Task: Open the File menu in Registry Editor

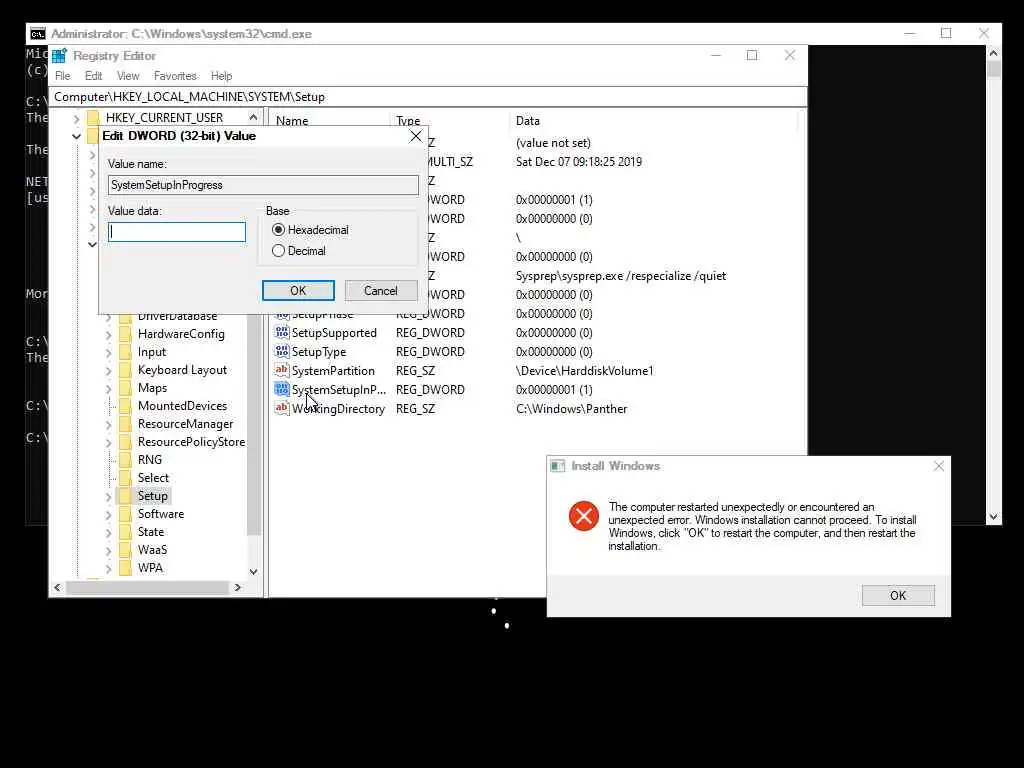Action: coord(63,76)
